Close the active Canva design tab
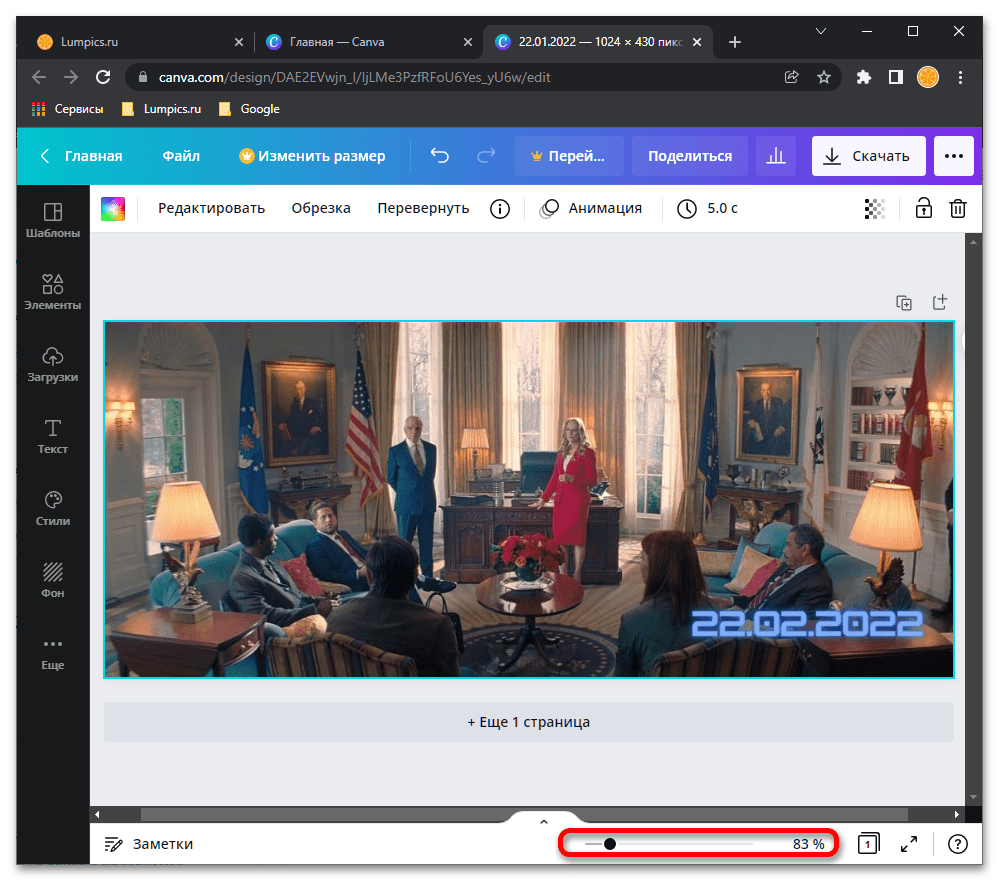Screen dimensions: 999x881 (x=697, y=42)
